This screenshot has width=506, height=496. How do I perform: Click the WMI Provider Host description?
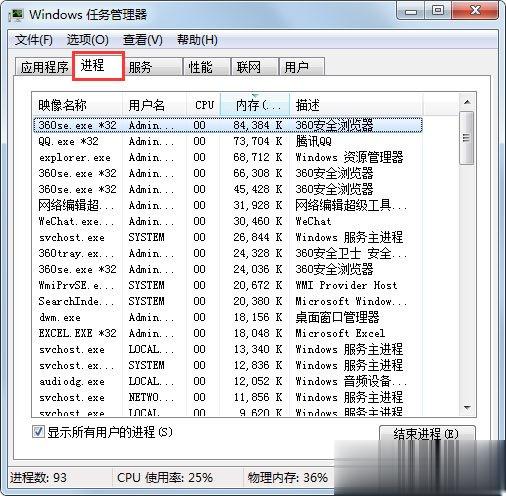(x=346, y=285)
